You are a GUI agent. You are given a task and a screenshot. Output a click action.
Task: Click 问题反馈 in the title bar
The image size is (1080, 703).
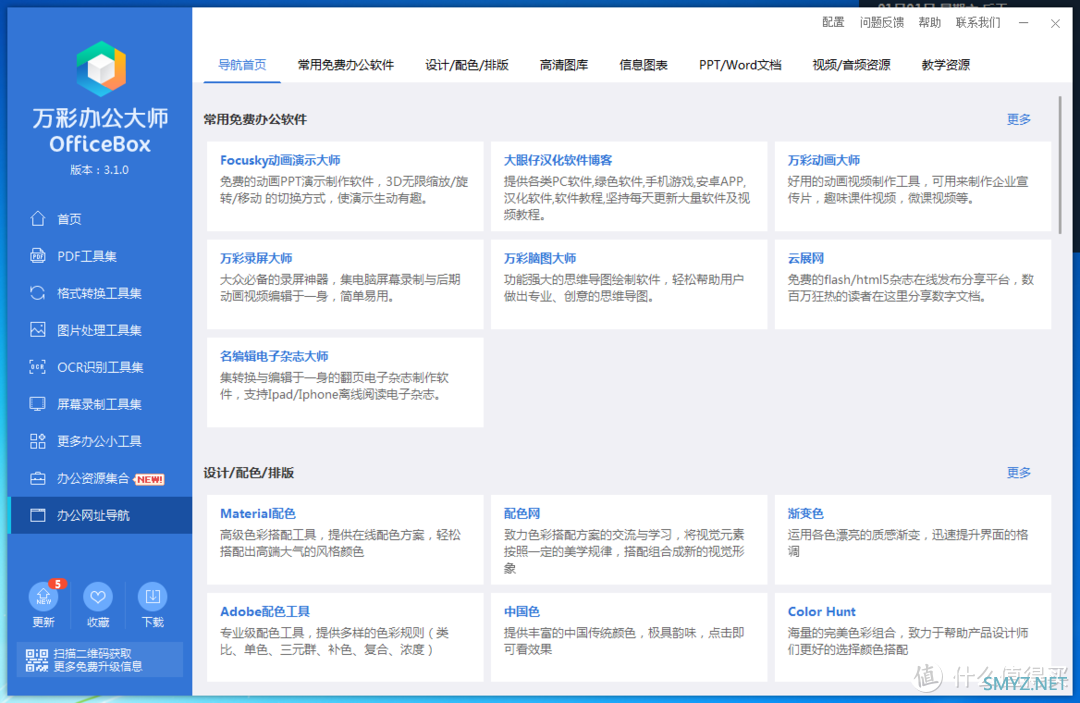[x=882, y=23]
